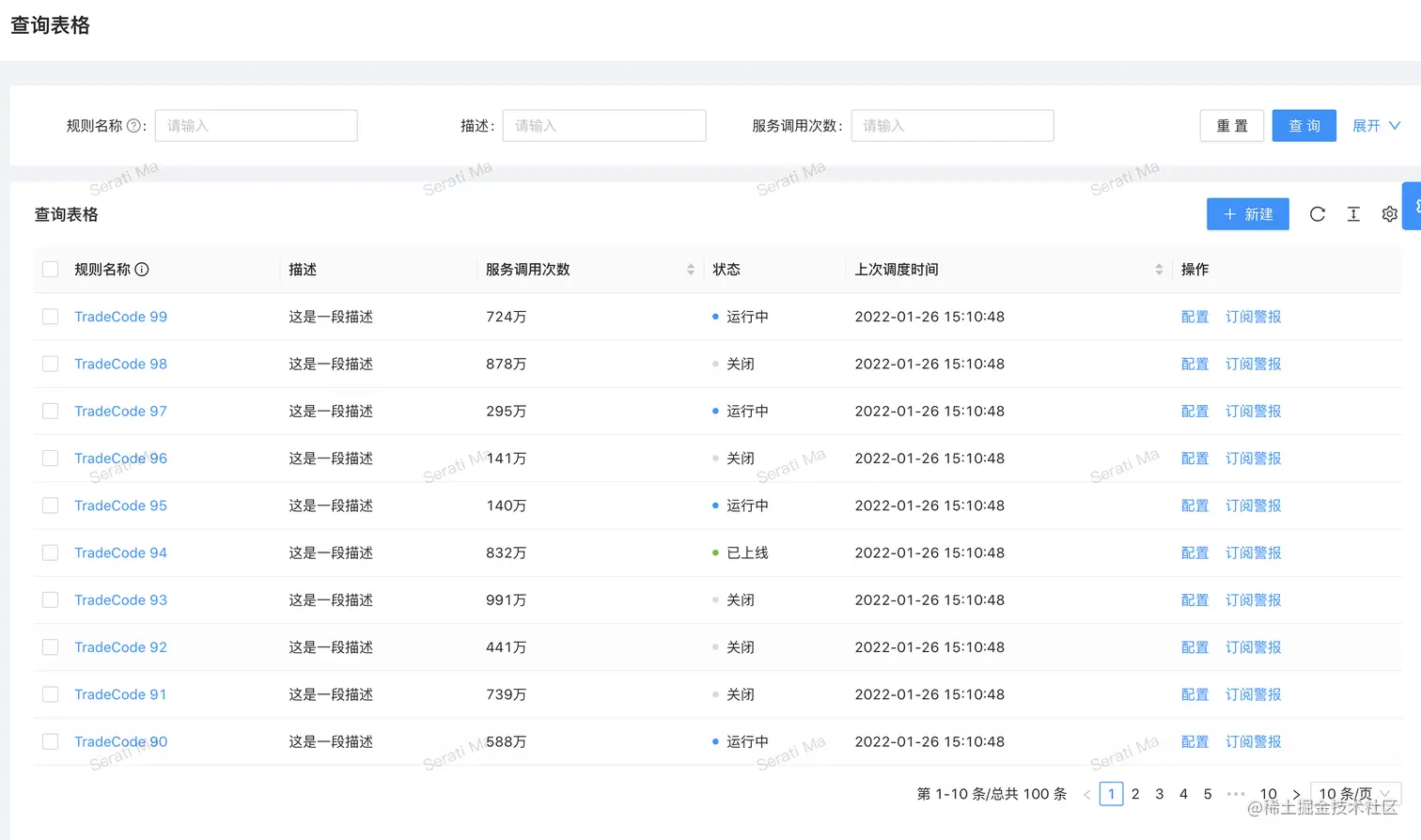
Task: Check the TradeCode 90 row checkbox
Action: 51,741
